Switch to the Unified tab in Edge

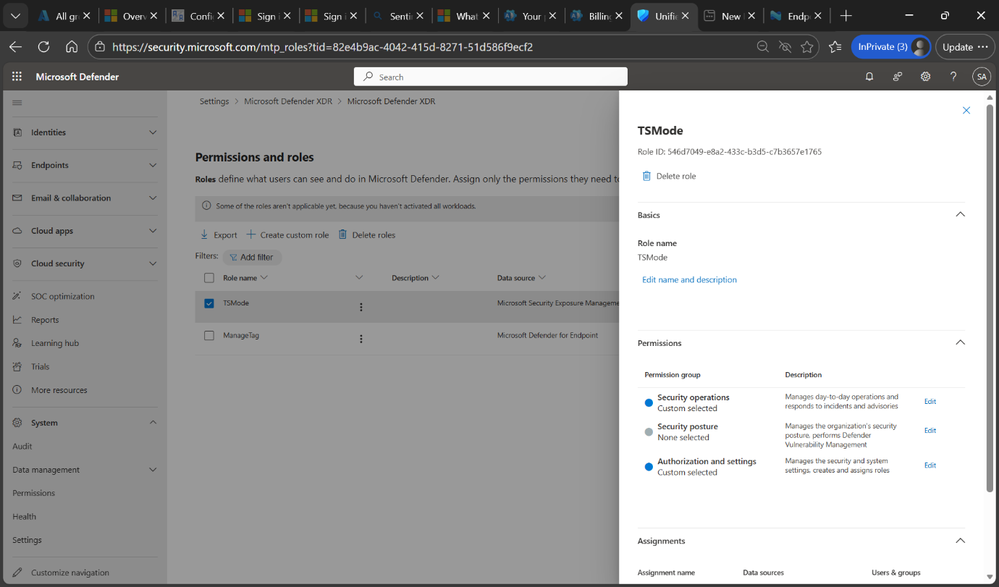[x=661, y=15]
